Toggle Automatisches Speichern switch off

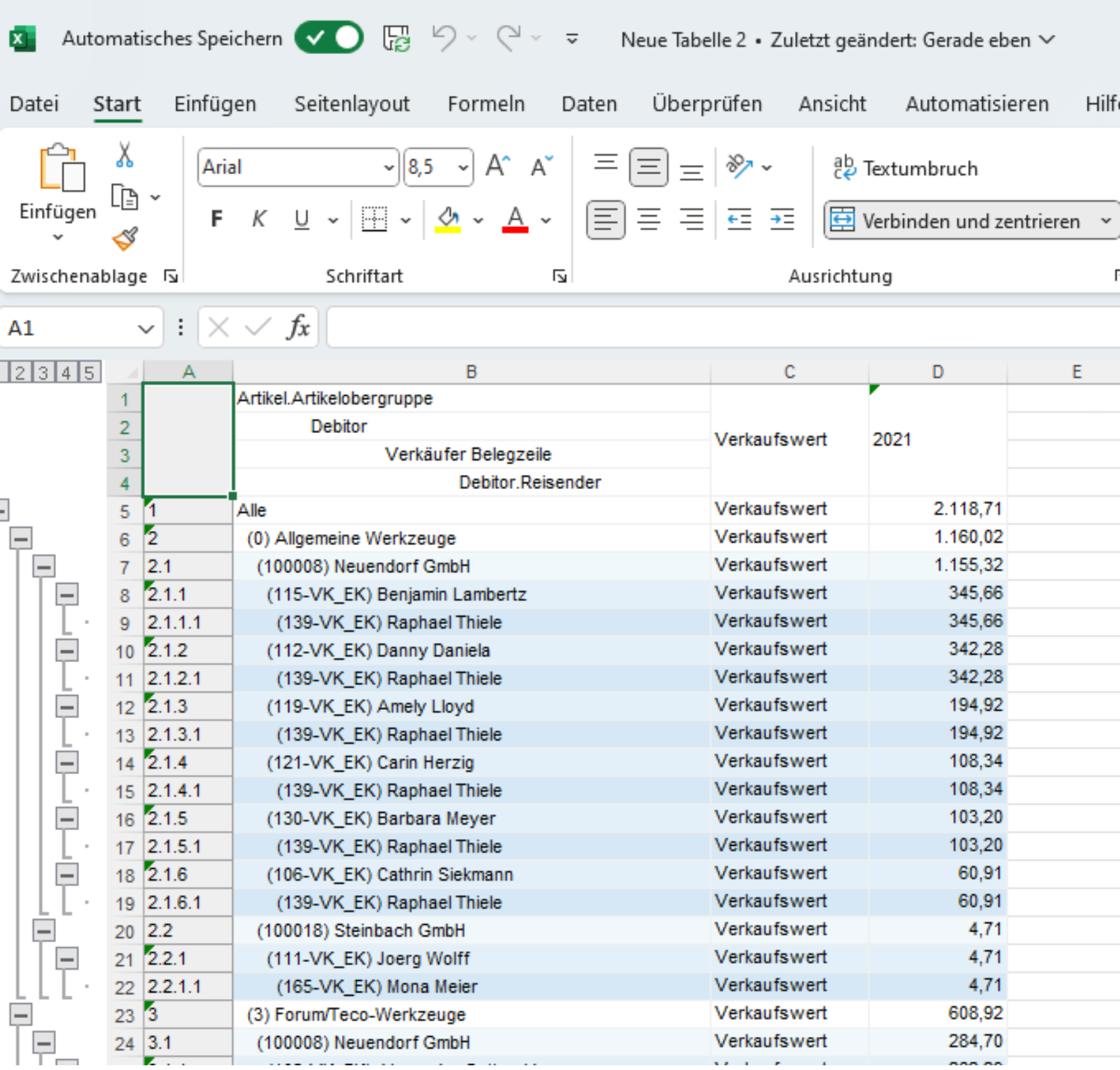[329, 38]
